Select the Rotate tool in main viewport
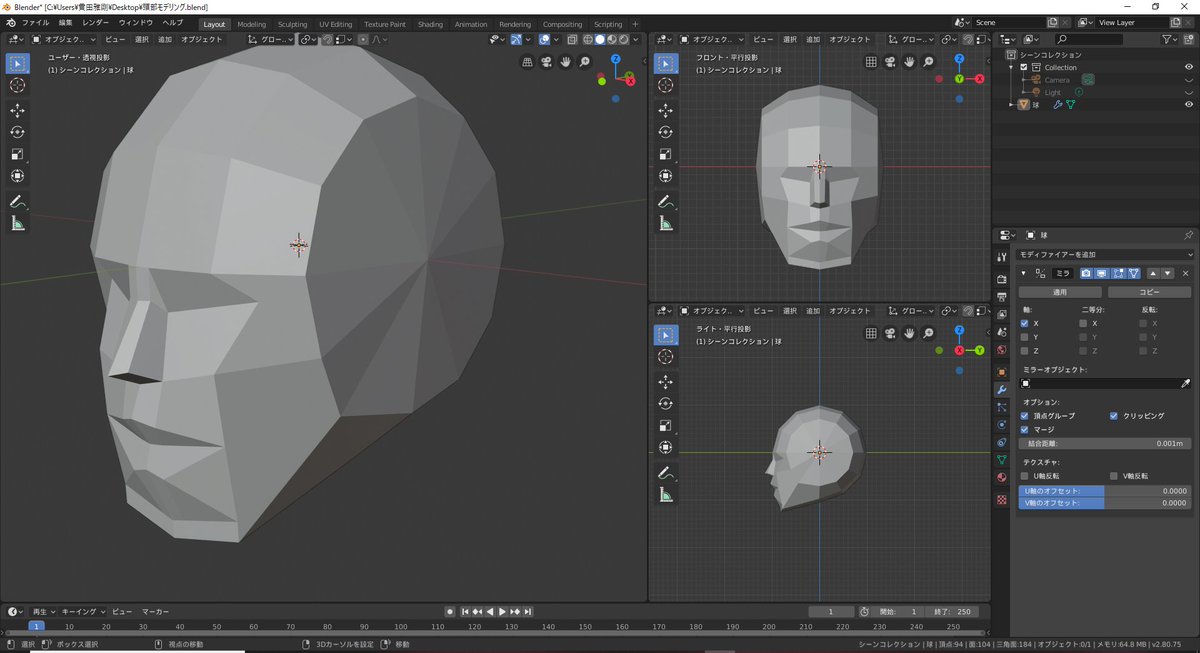Viewport: 1200px width, 653px height. coord(17,132)
